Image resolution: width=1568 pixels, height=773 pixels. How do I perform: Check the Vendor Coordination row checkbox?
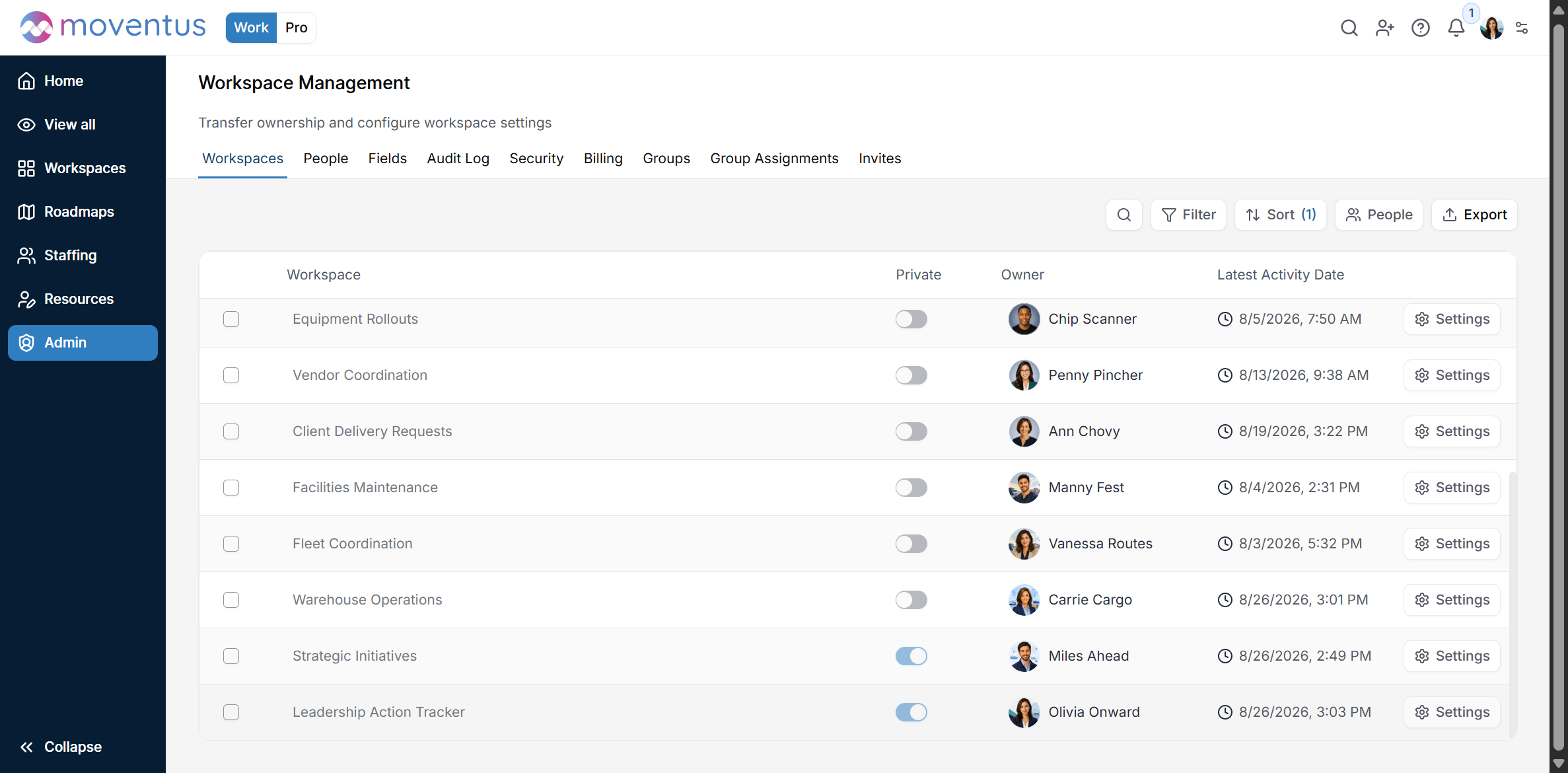click(x=231, y=375)
